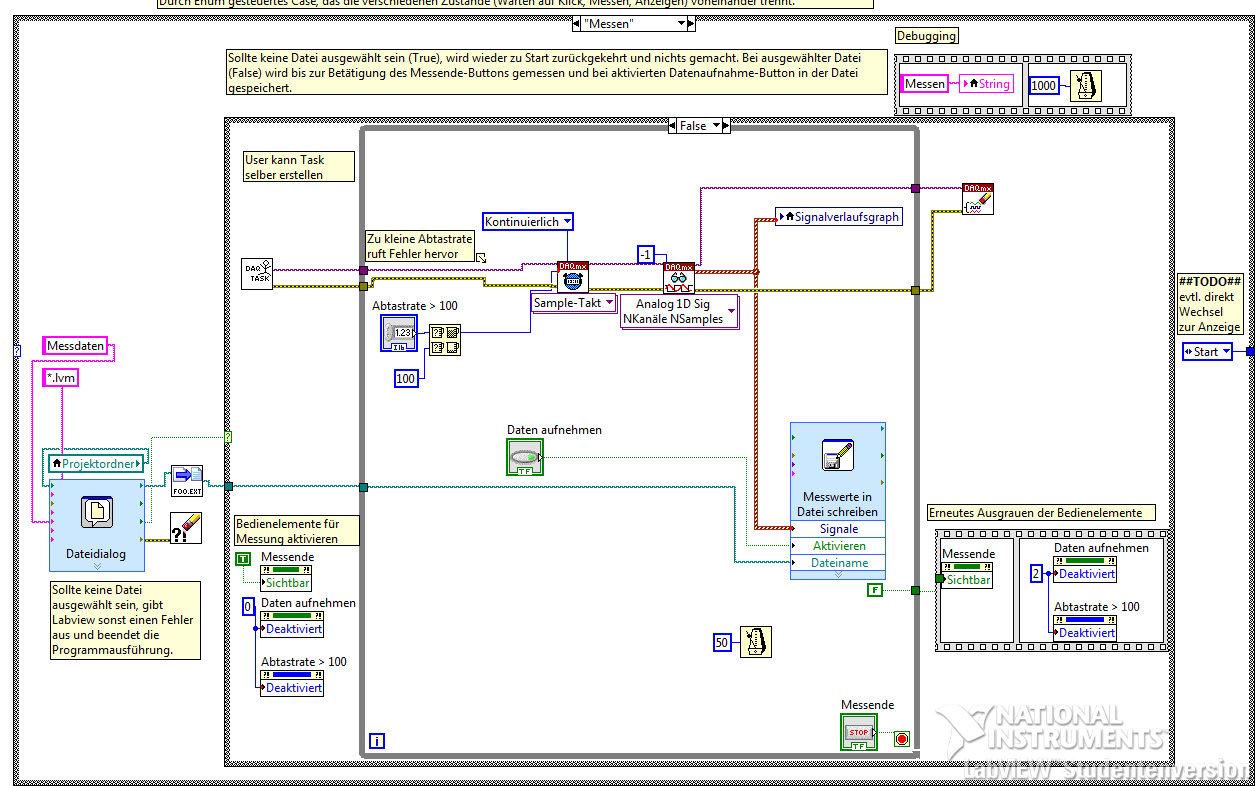This screenshot has width=1255, height=786.
Task: Select the "Bedienelemente für Messung aktivieren" label
Action: (296, 531)
